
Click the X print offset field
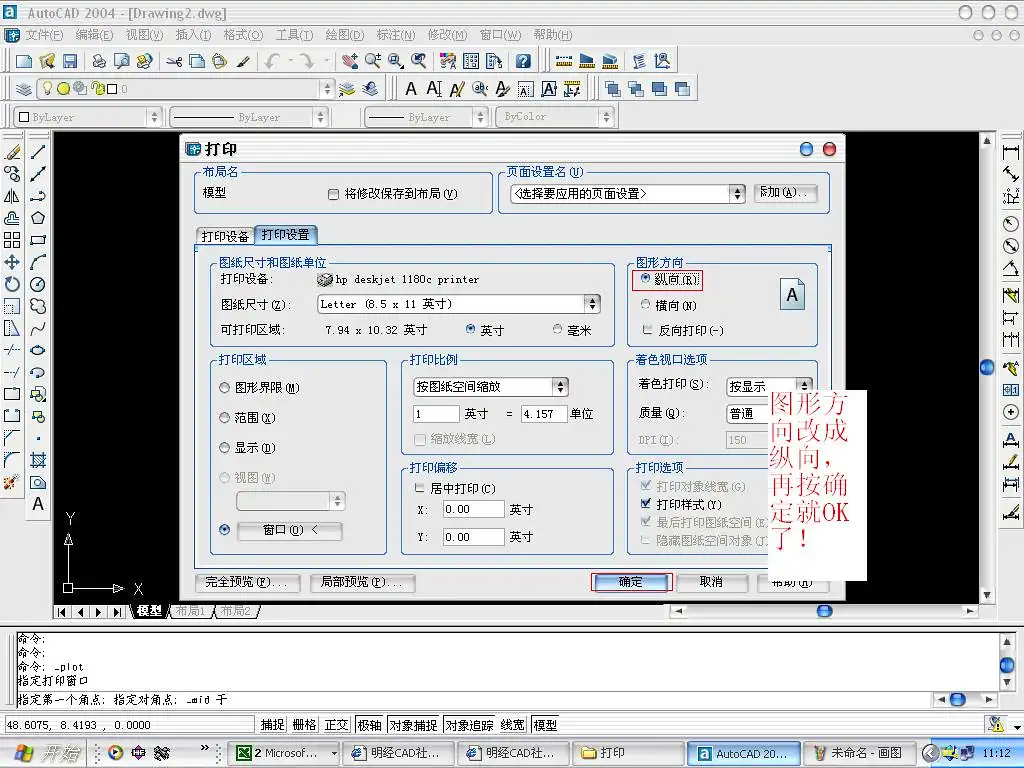tap(473, 509)
